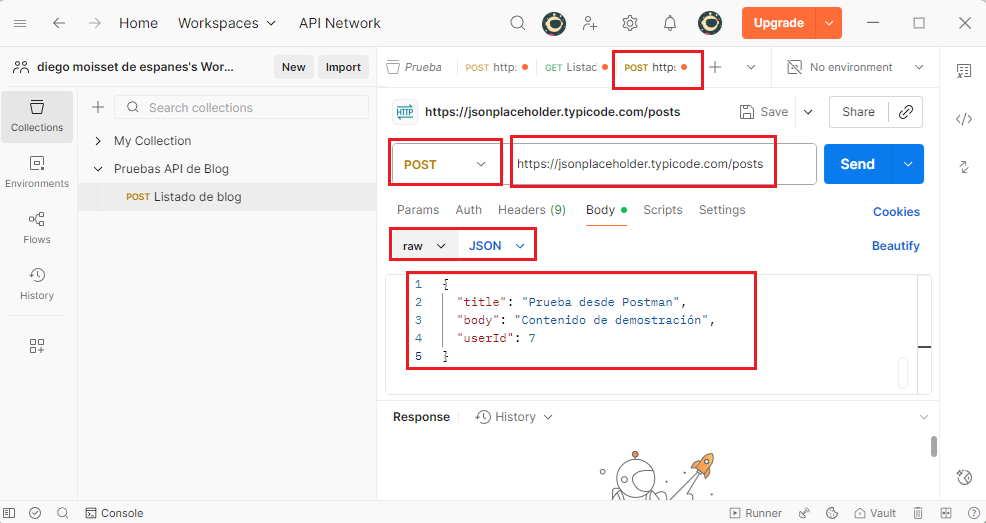986x523 pixels.
Task: Open the code snippet icon
Action: point(963,119)
